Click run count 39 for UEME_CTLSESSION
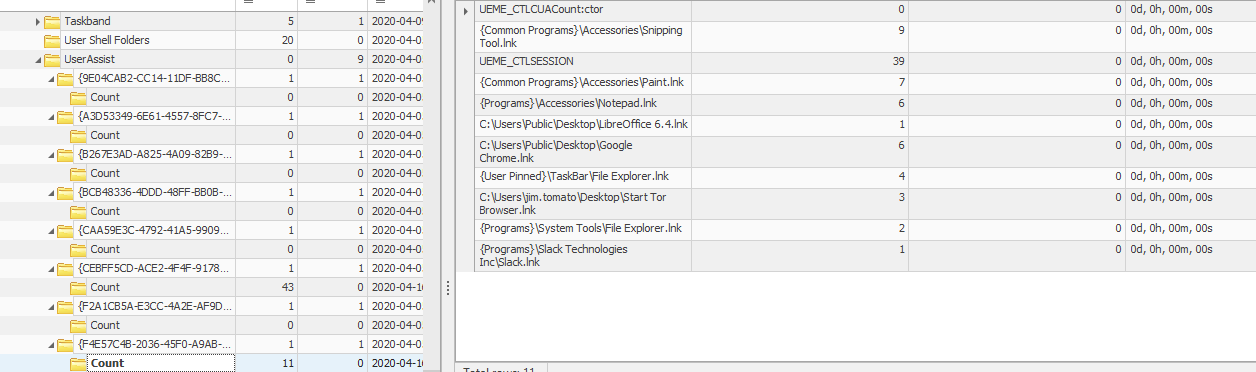 [898, 62]
